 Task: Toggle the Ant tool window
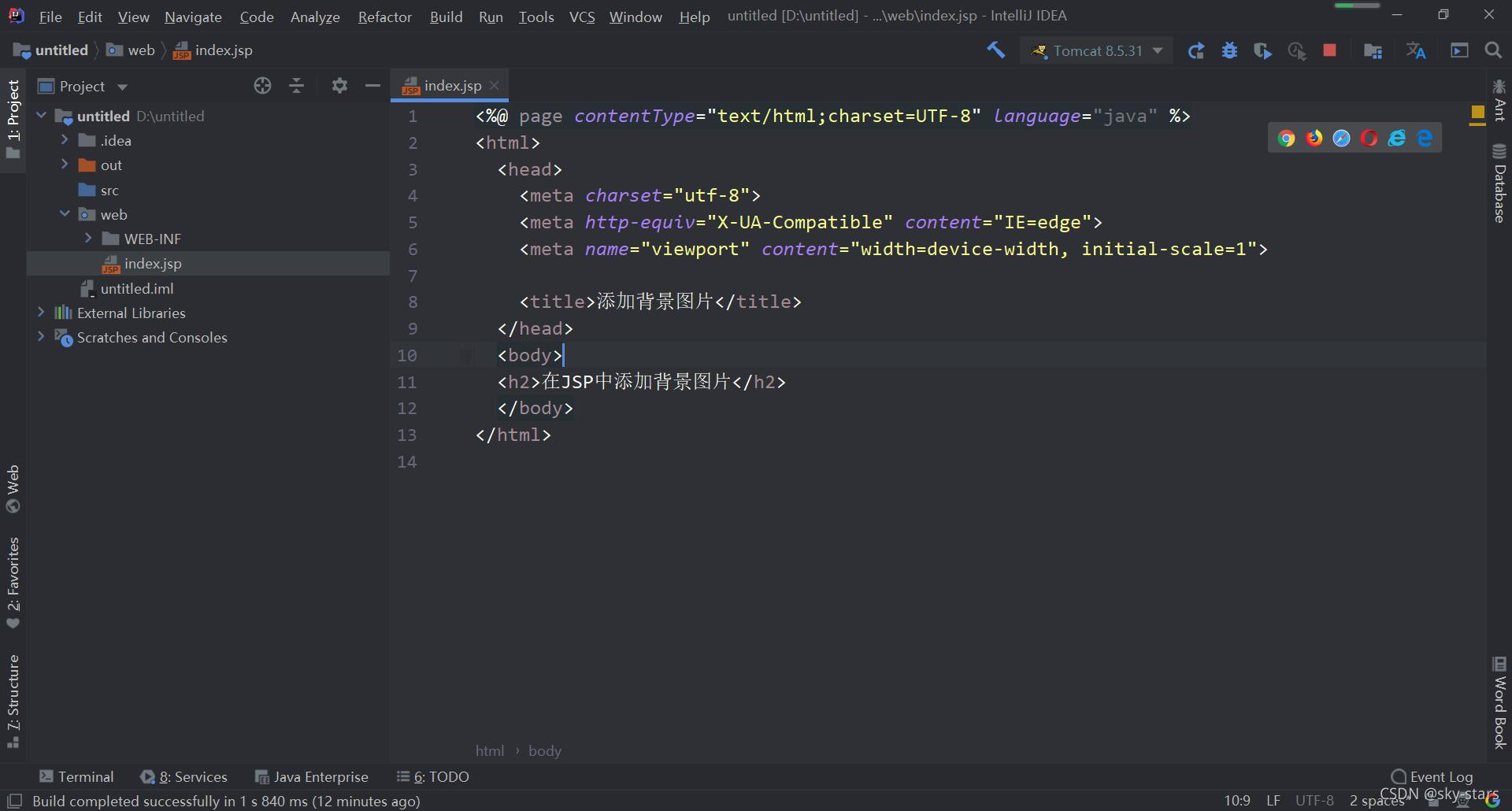point(1499,101)
